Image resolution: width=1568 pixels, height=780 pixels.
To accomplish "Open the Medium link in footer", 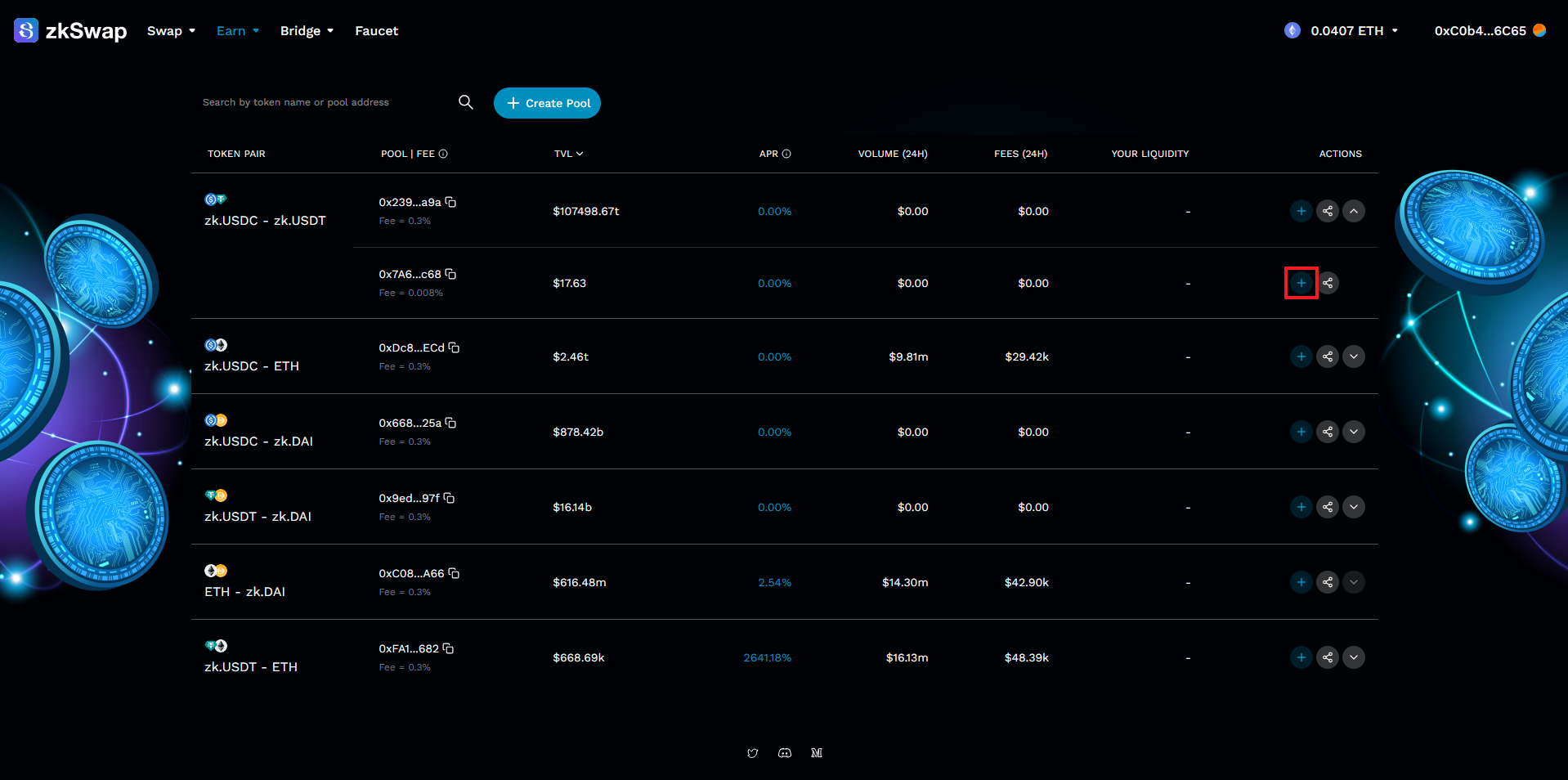I will click(x=817, y=753).
